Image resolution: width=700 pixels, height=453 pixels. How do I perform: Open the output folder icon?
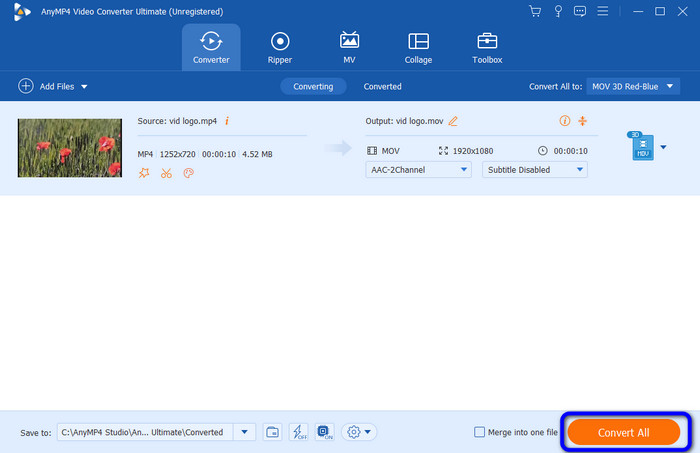coord(272,432)
